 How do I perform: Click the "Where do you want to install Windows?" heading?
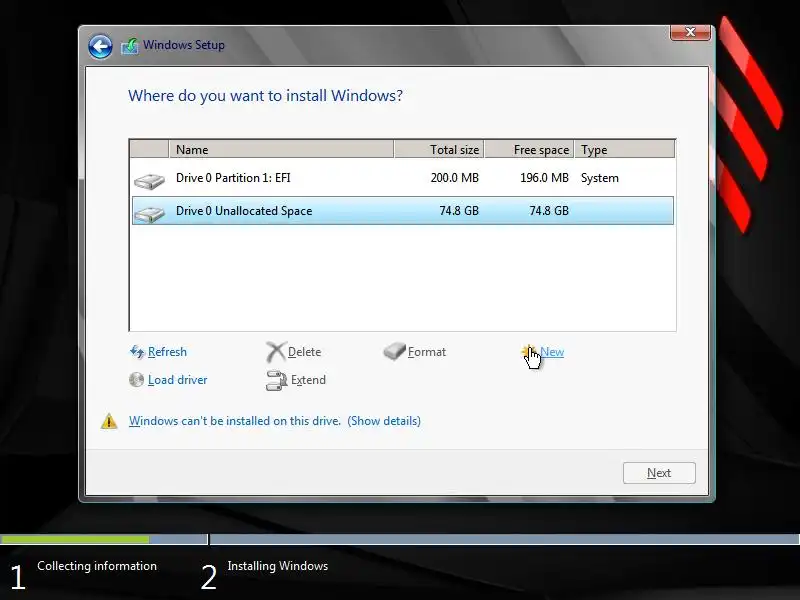click(265, 96)
